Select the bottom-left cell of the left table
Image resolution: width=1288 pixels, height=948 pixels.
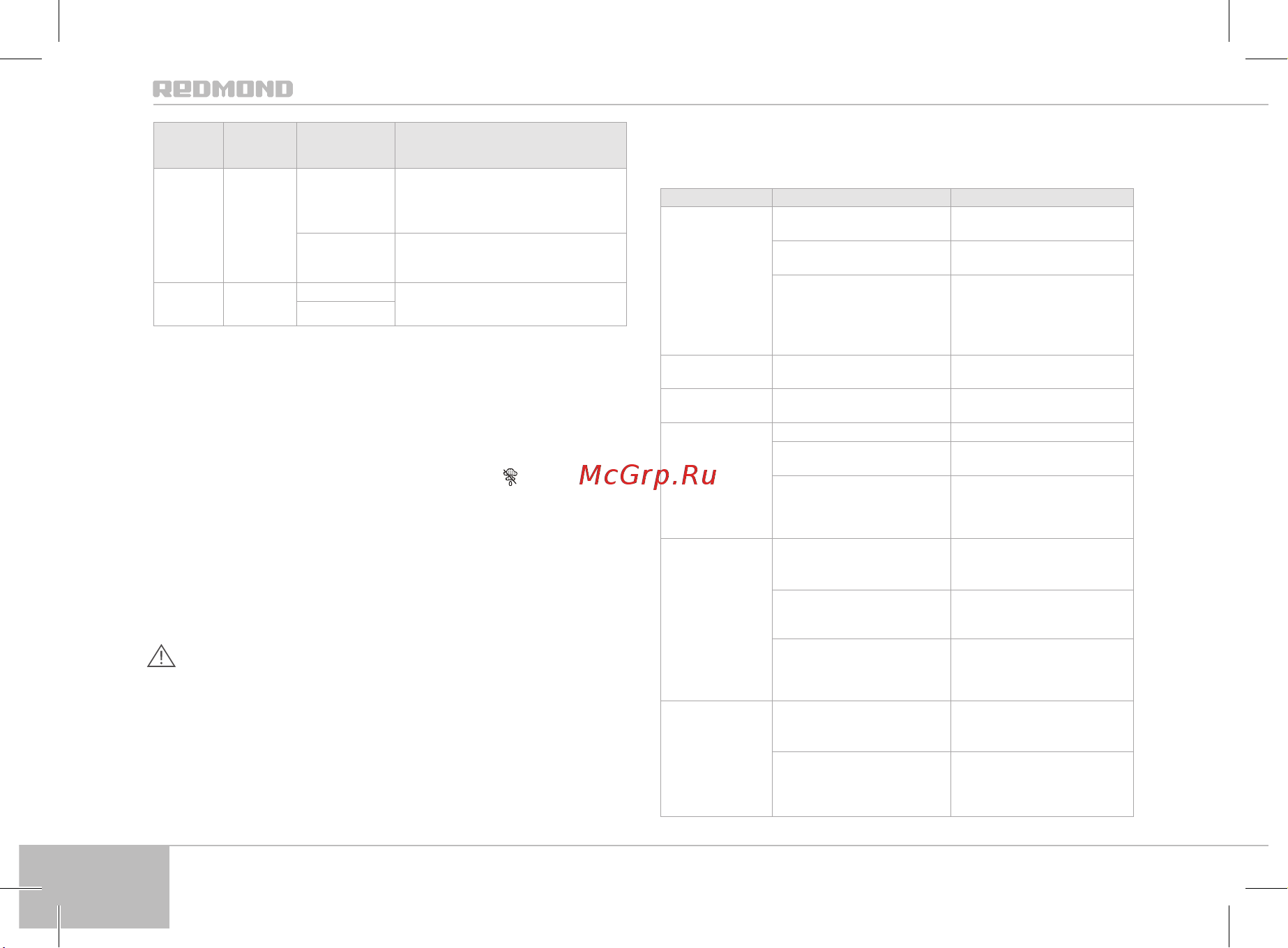tap(188, 304)
